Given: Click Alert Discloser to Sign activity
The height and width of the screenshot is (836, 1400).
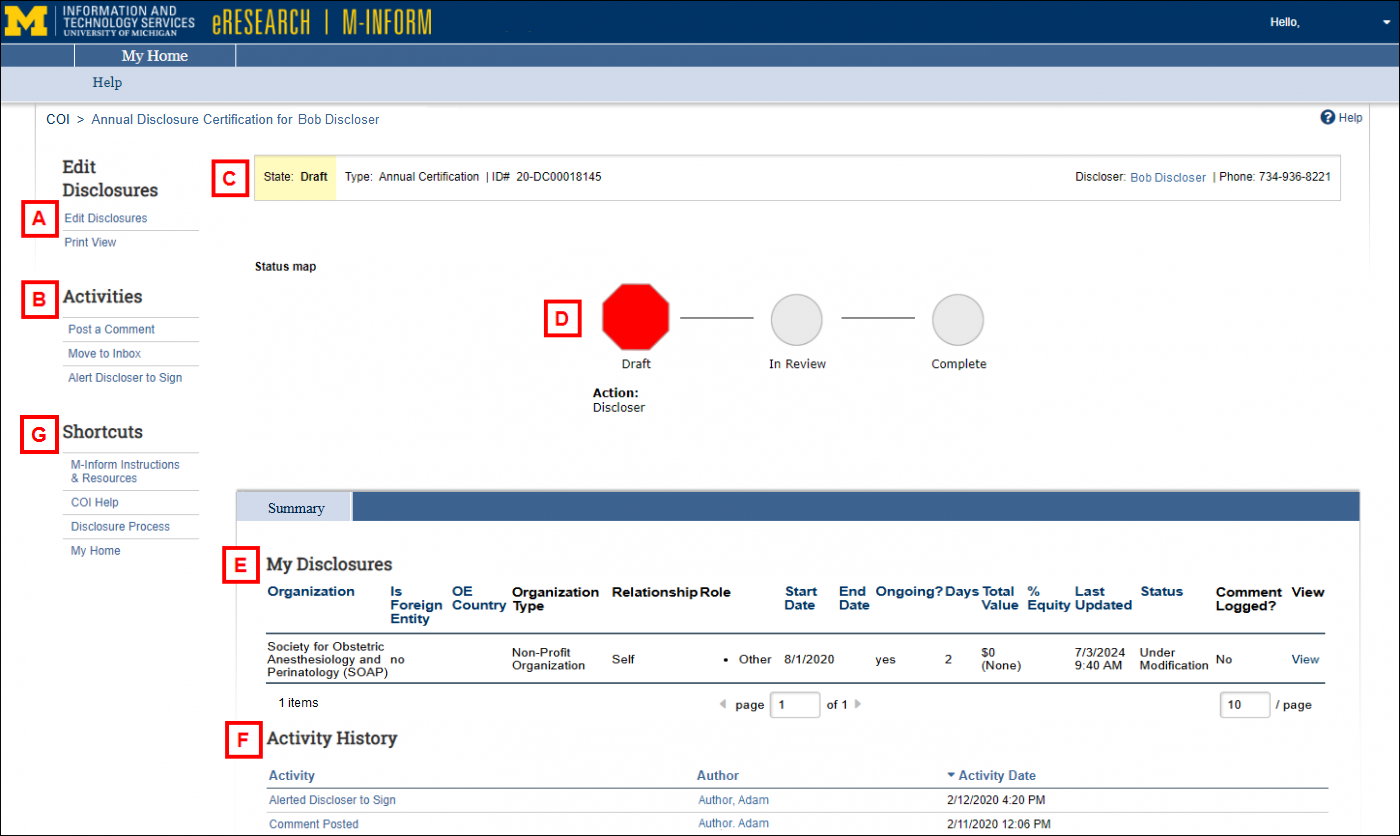Looking at the screenshot, I should 124,377.
